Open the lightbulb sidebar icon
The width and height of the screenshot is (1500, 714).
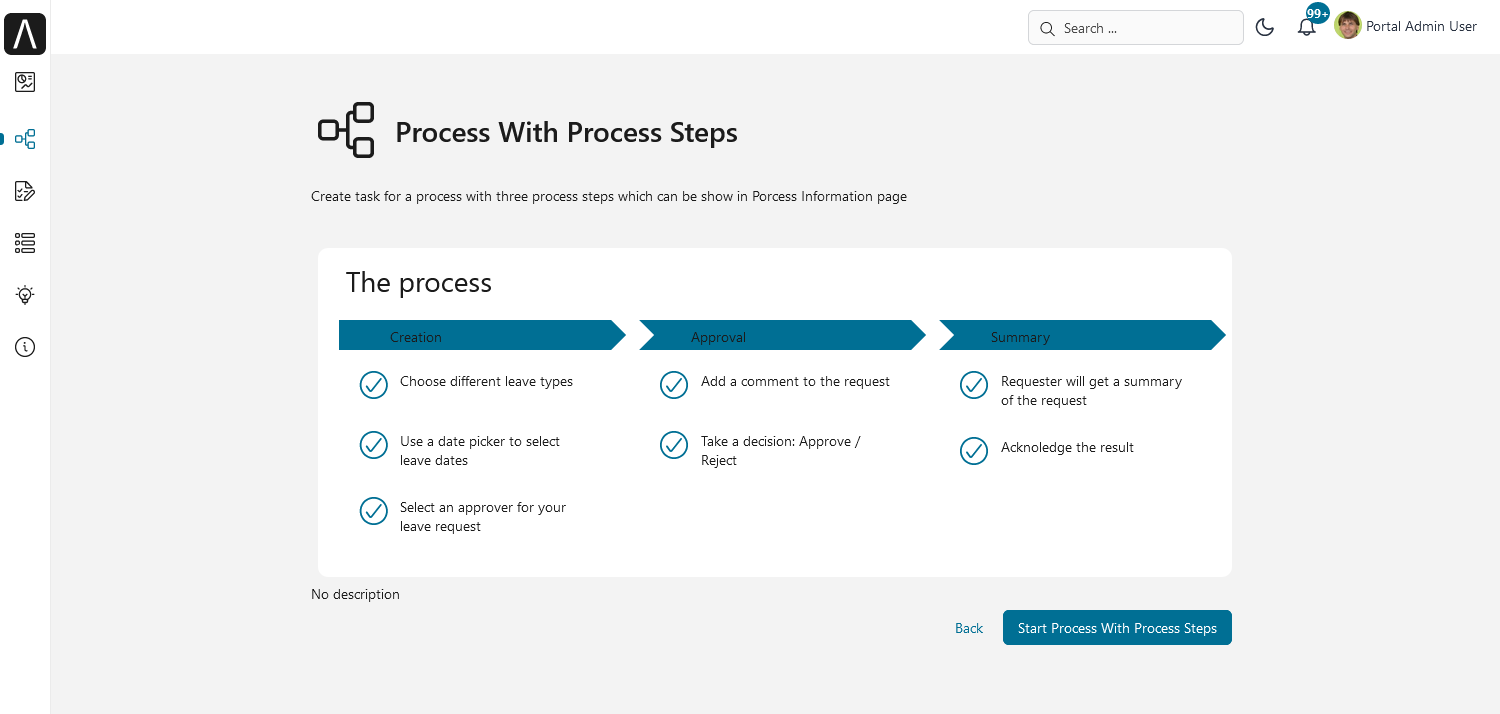point(25,295)
